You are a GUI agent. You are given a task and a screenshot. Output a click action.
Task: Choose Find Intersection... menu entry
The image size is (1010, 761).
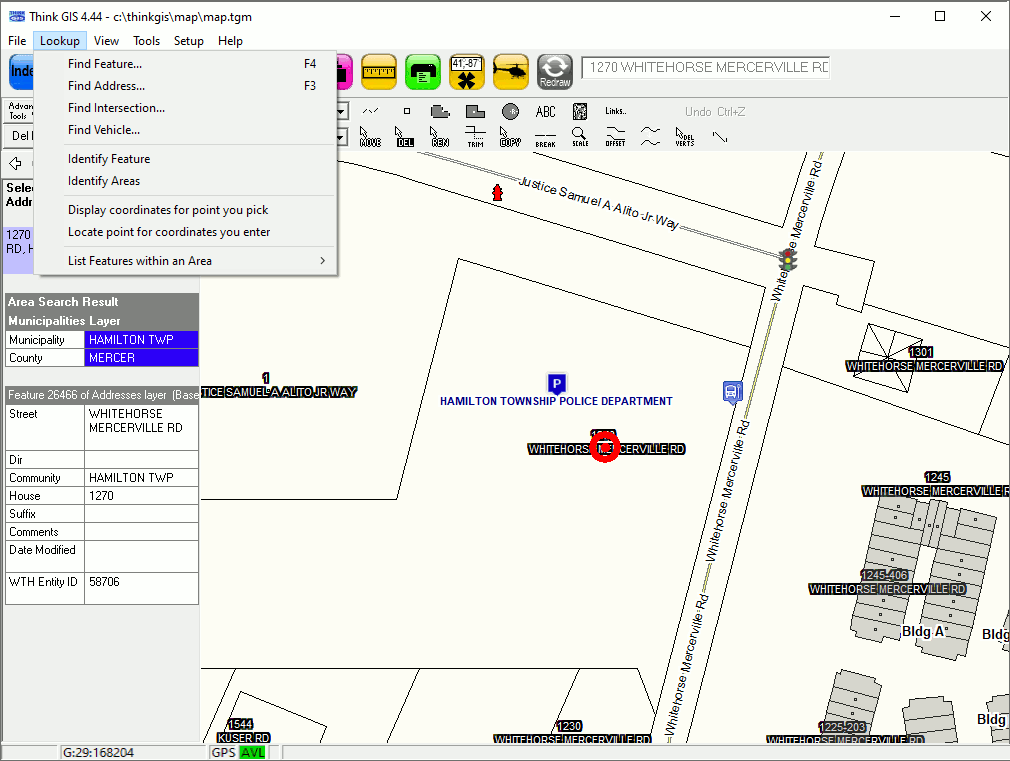[186, 108]
